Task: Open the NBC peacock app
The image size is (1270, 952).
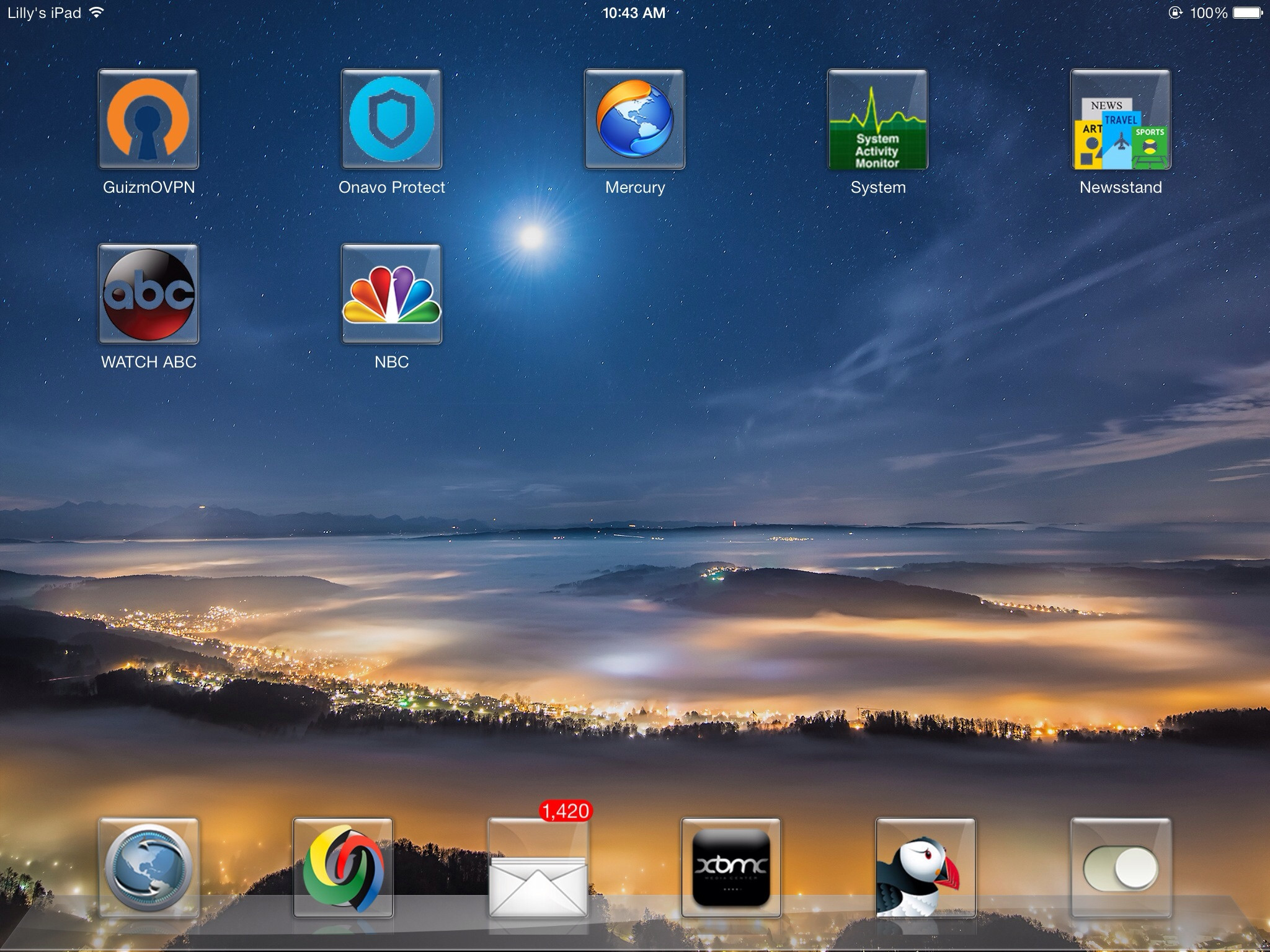Action: [391, 294]
